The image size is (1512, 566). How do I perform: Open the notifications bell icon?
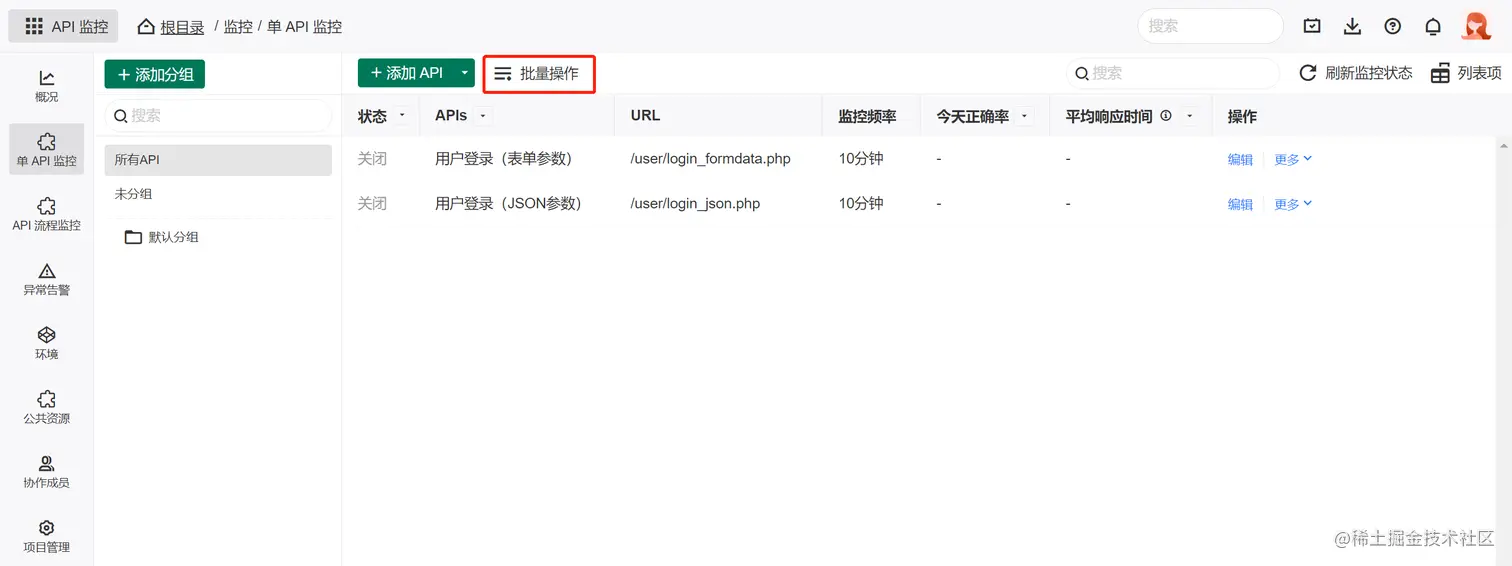click(x=1433, y=27)
